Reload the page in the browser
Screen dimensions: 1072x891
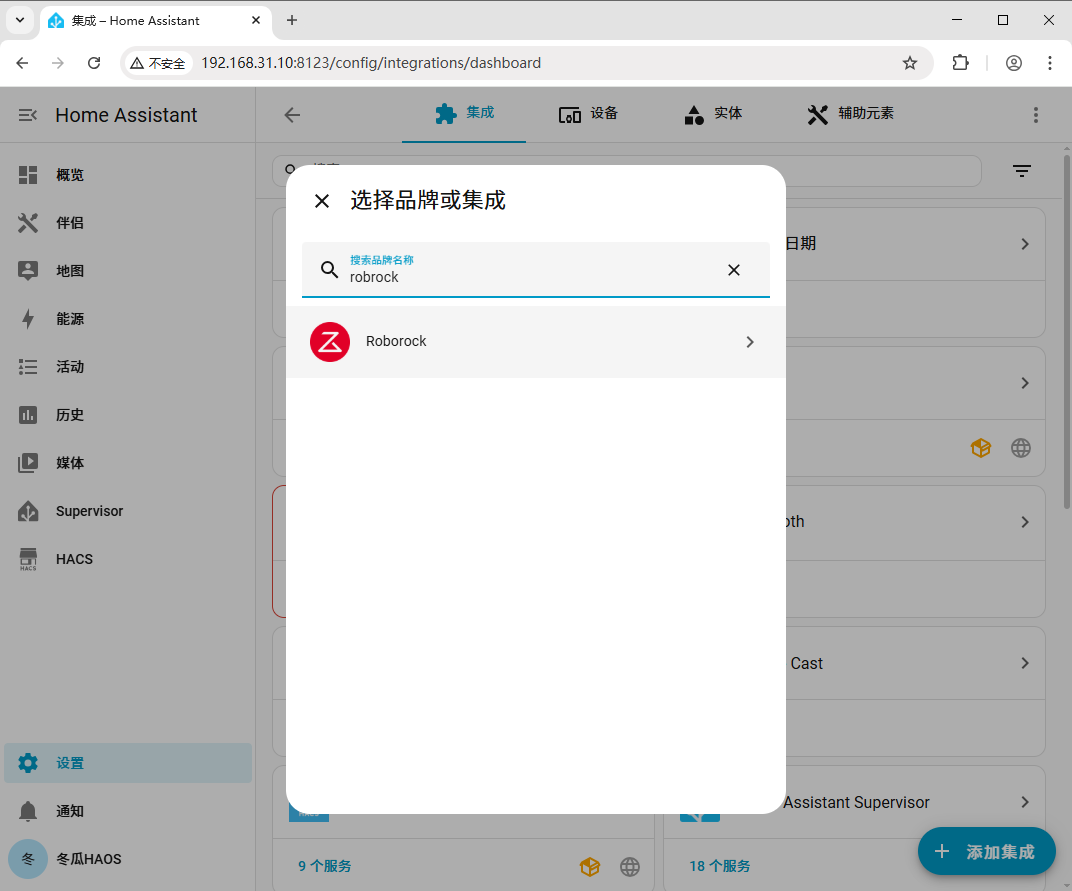(94, 63)
